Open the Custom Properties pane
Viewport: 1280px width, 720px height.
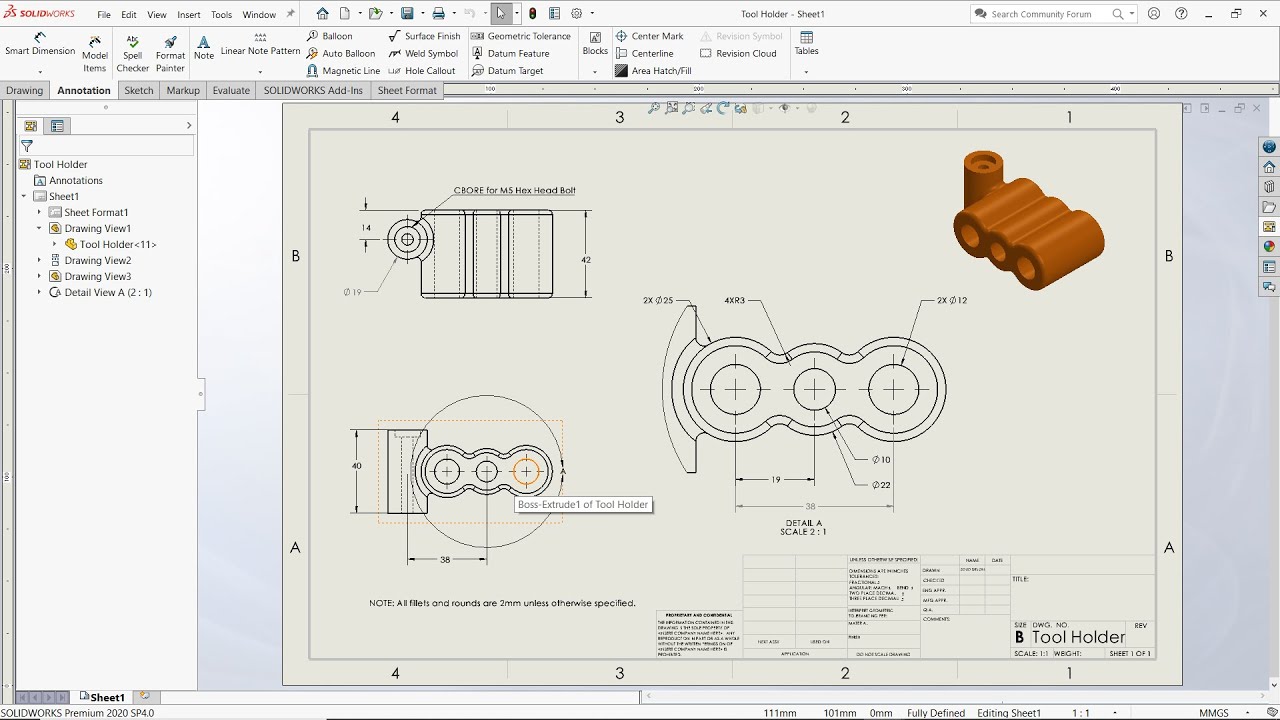pos(1269,267)
